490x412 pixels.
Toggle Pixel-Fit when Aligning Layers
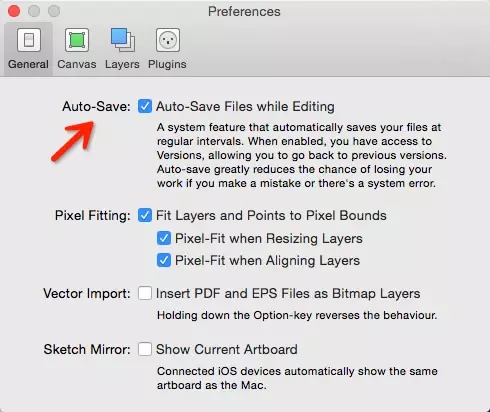click(x=164, y=260)
